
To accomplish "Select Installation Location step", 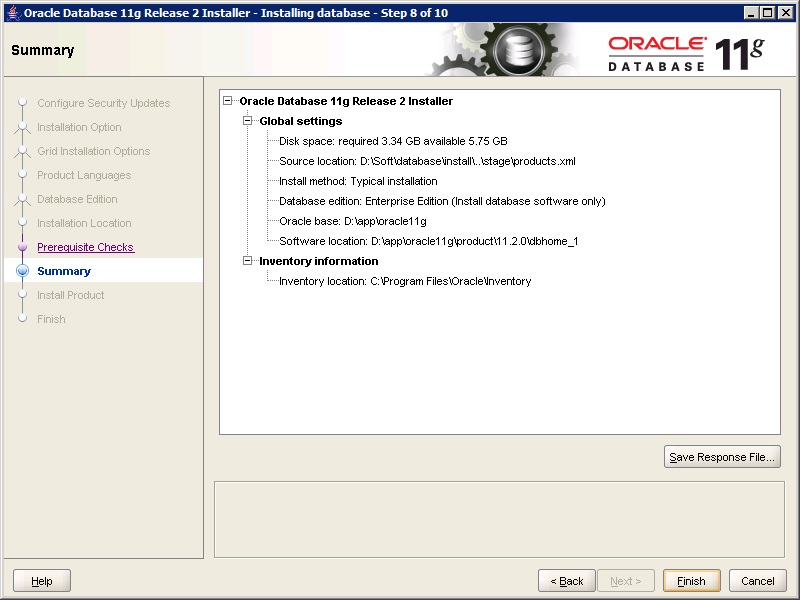I will point(84,223).
